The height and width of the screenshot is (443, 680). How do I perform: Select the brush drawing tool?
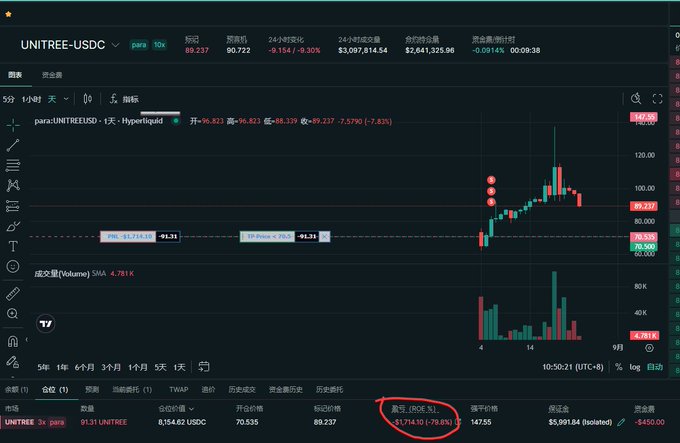[13, 226]
